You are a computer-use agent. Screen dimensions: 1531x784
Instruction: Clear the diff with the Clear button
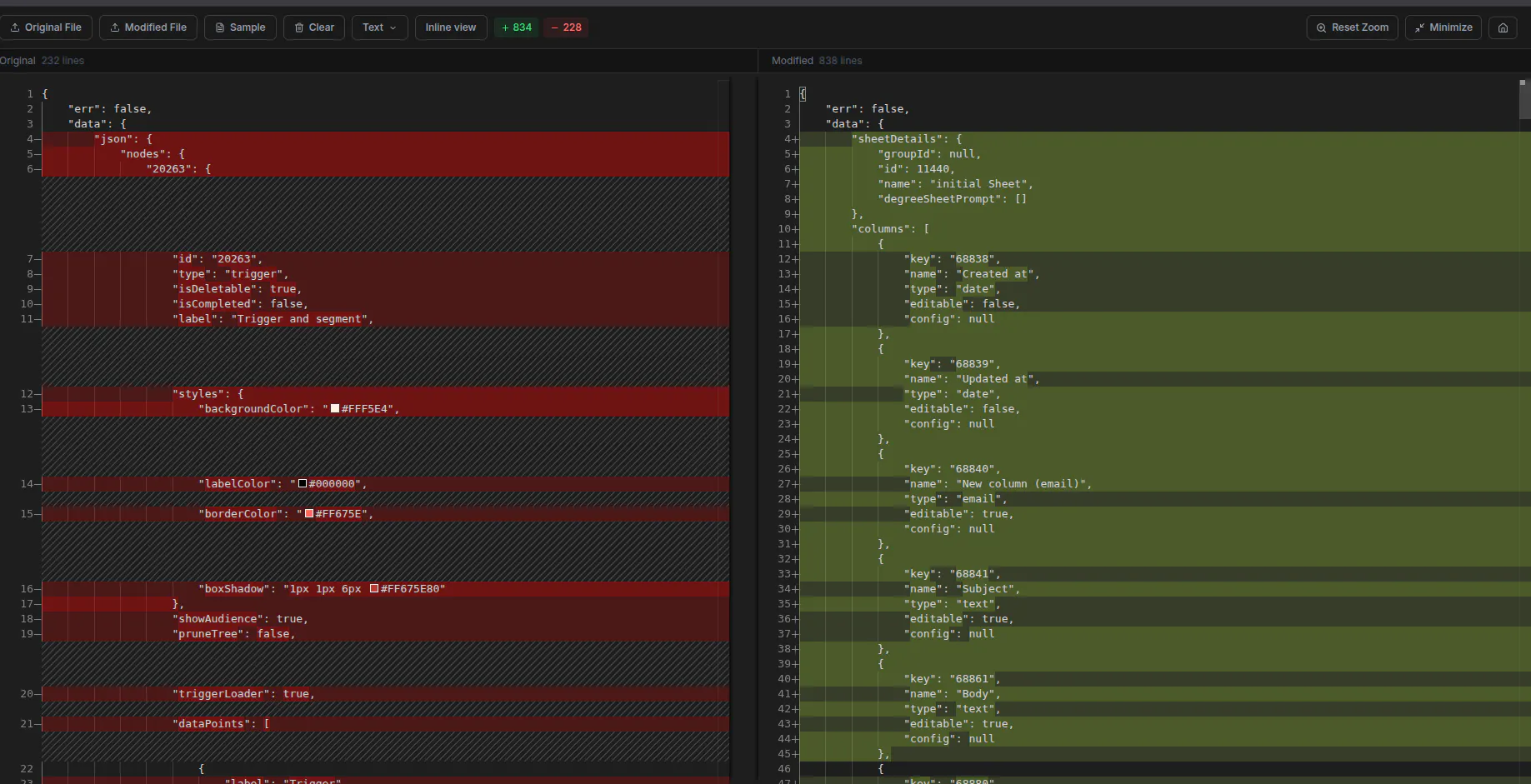[x=314, y=27]
